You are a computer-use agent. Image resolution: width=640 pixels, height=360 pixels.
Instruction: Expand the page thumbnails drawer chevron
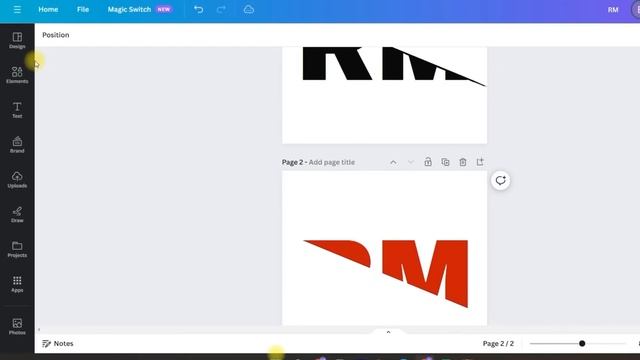click(388, 332)
